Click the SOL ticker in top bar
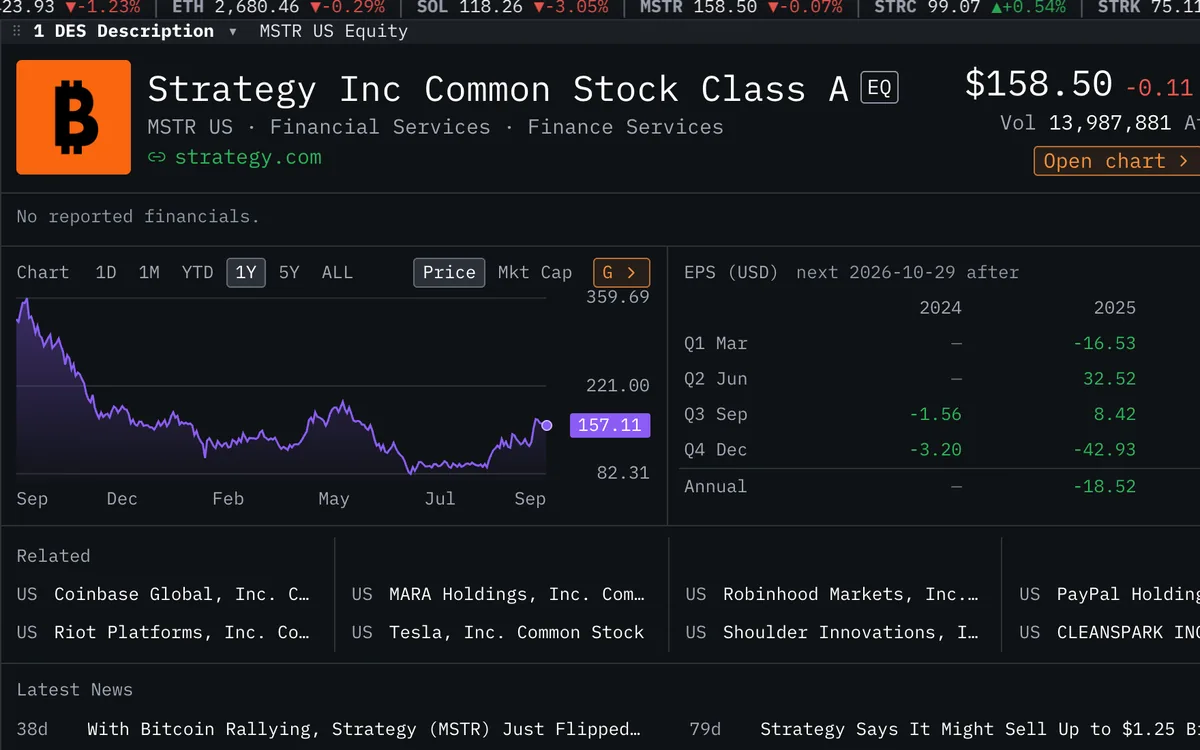The height and width of the screenshot is (750, 1200). [x=512, y=7]
